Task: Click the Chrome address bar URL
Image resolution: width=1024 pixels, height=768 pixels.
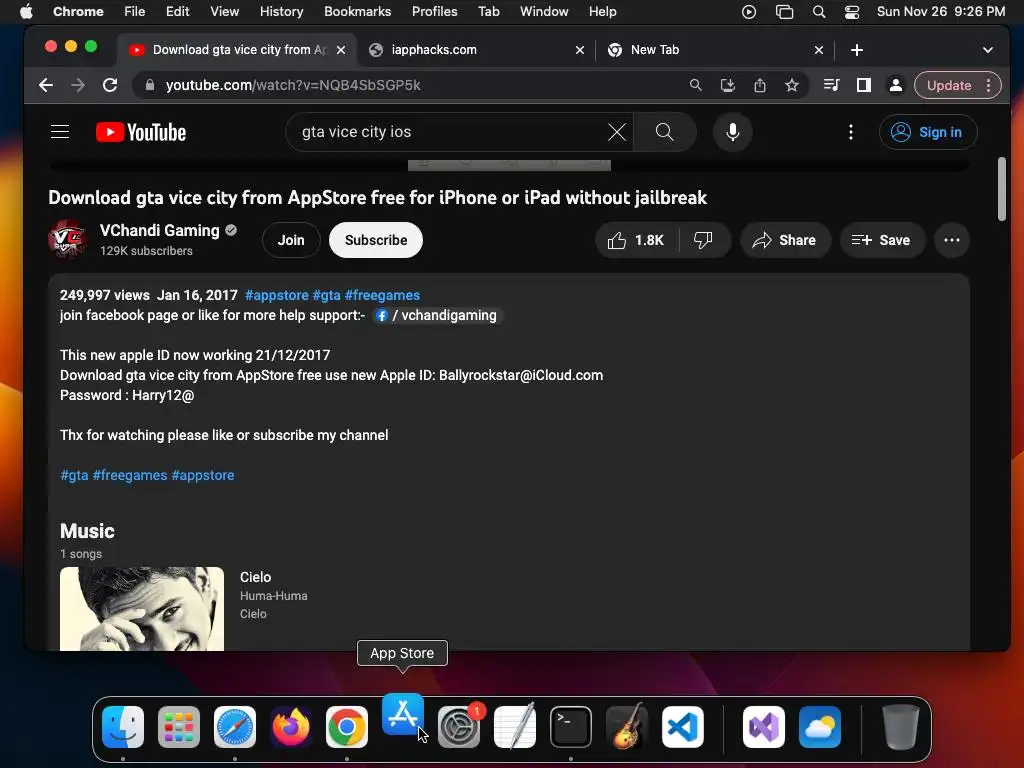Action: pos(293,85)
